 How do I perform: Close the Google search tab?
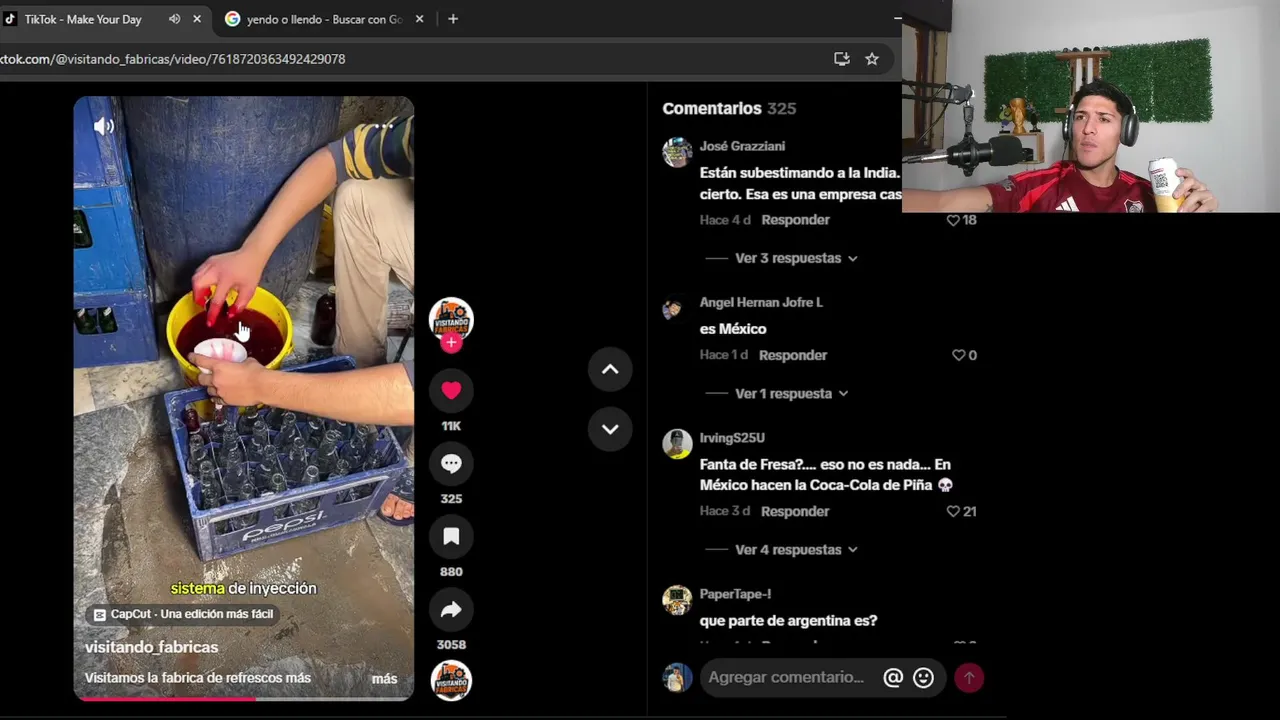click(419, 19)
